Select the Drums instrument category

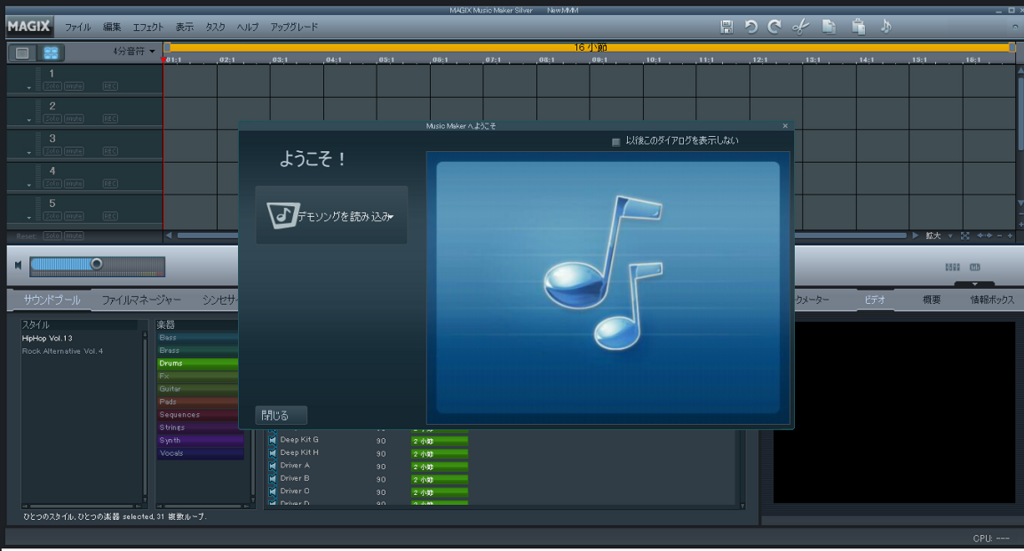198,363
